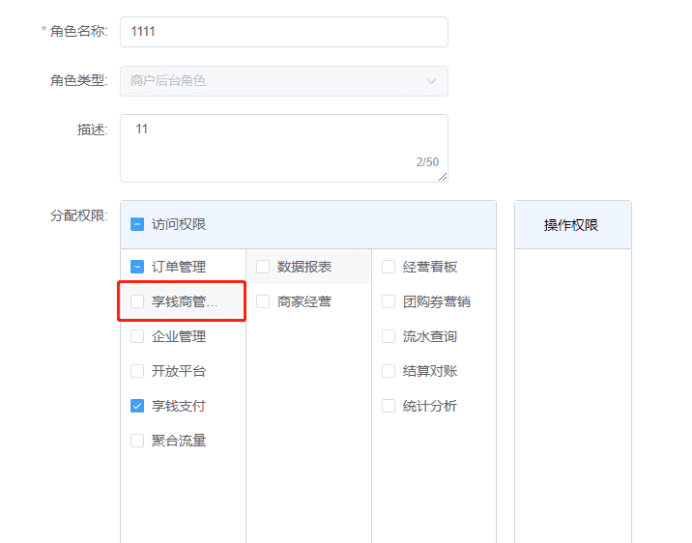Check the 结算对账 checkbox
The width and height of the screenshot is (692, 543).
click(x=388, y=371)
